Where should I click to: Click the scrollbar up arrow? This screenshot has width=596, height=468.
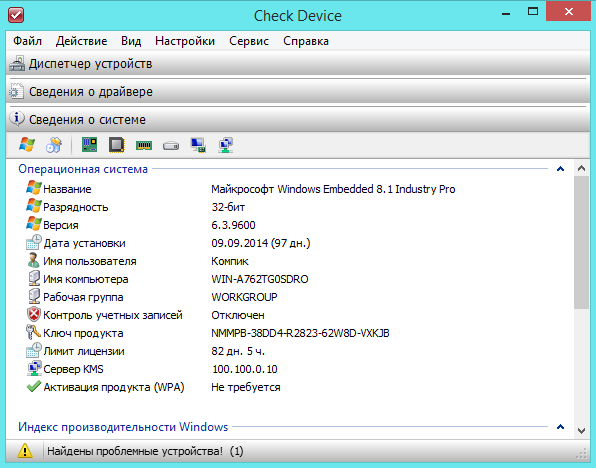[581, 168]
